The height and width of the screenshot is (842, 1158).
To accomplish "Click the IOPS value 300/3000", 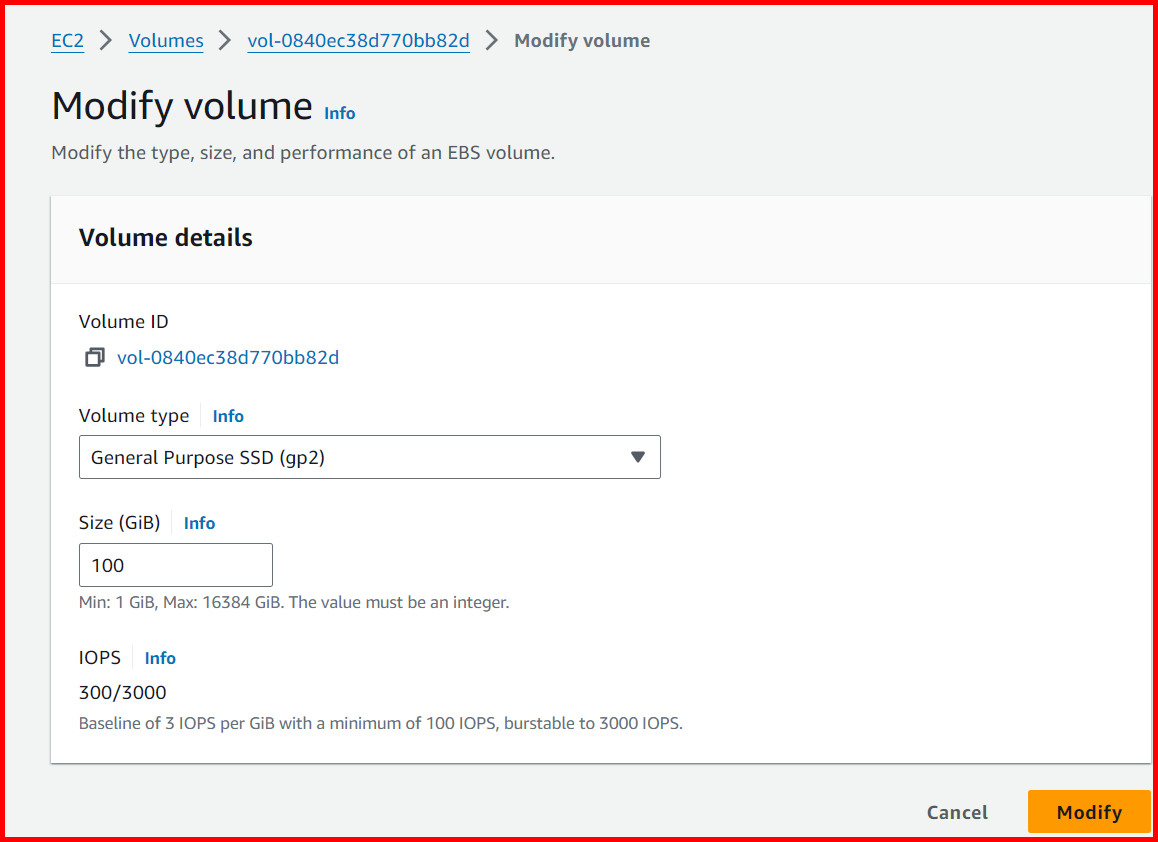I will point(123,692).
